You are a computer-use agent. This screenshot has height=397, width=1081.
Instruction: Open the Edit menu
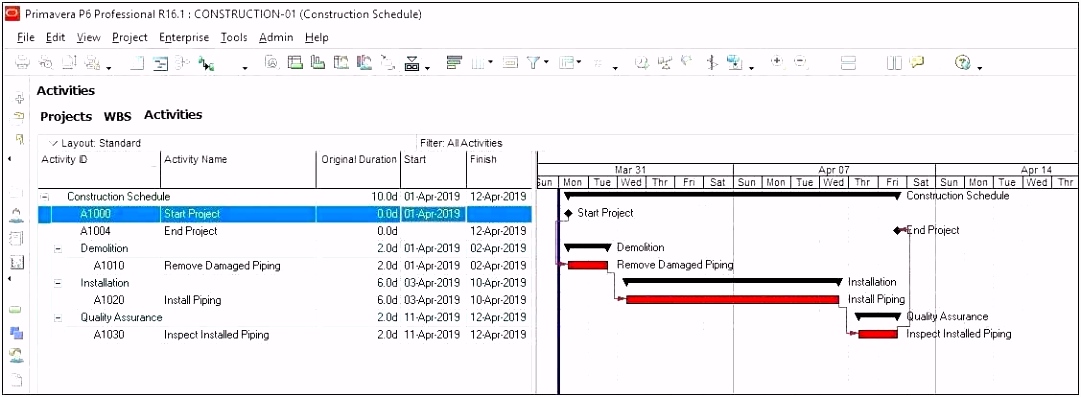coord(56,38)
